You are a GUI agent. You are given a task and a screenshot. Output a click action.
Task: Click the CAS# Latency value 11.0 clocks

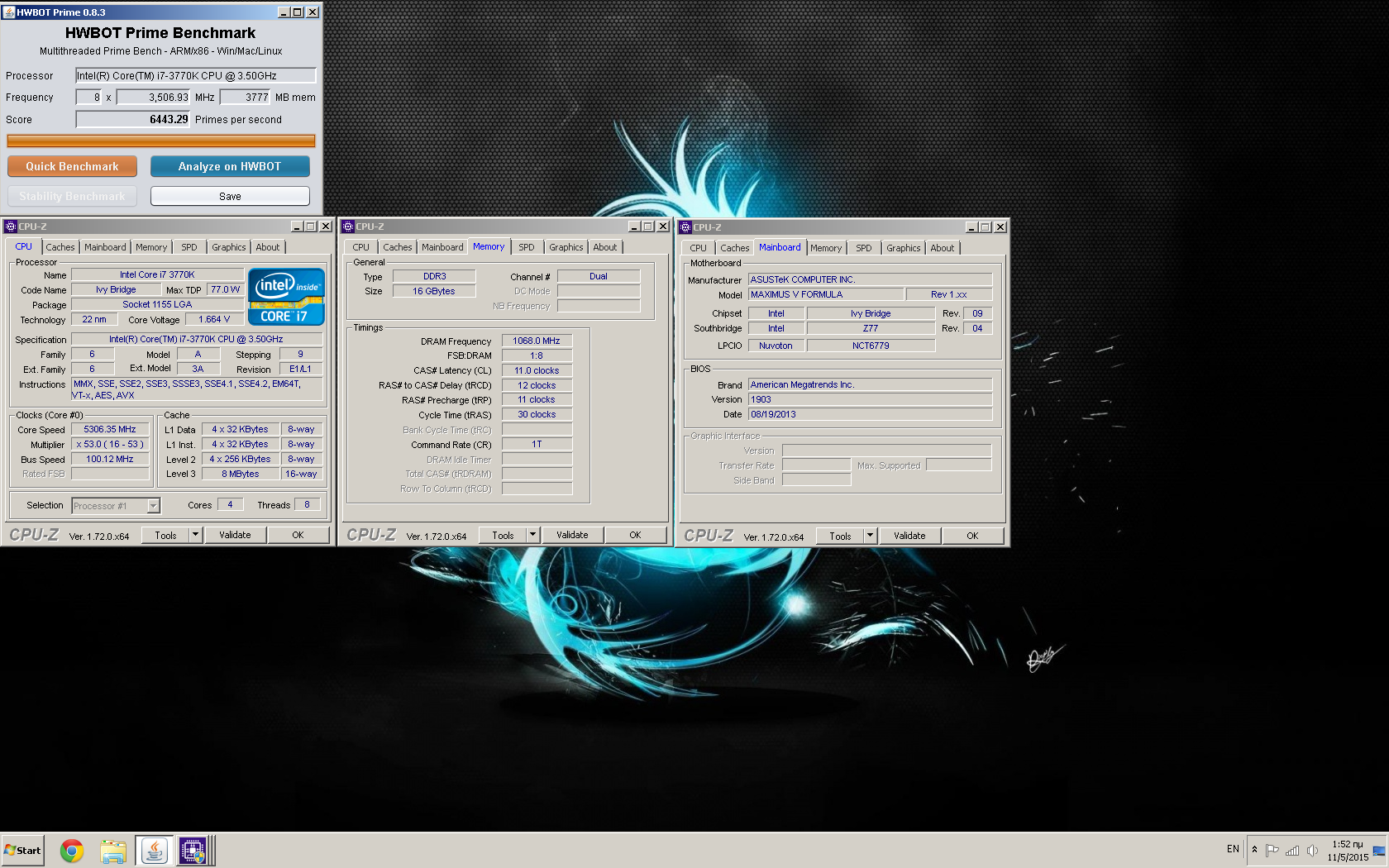(x=537, y=370)
